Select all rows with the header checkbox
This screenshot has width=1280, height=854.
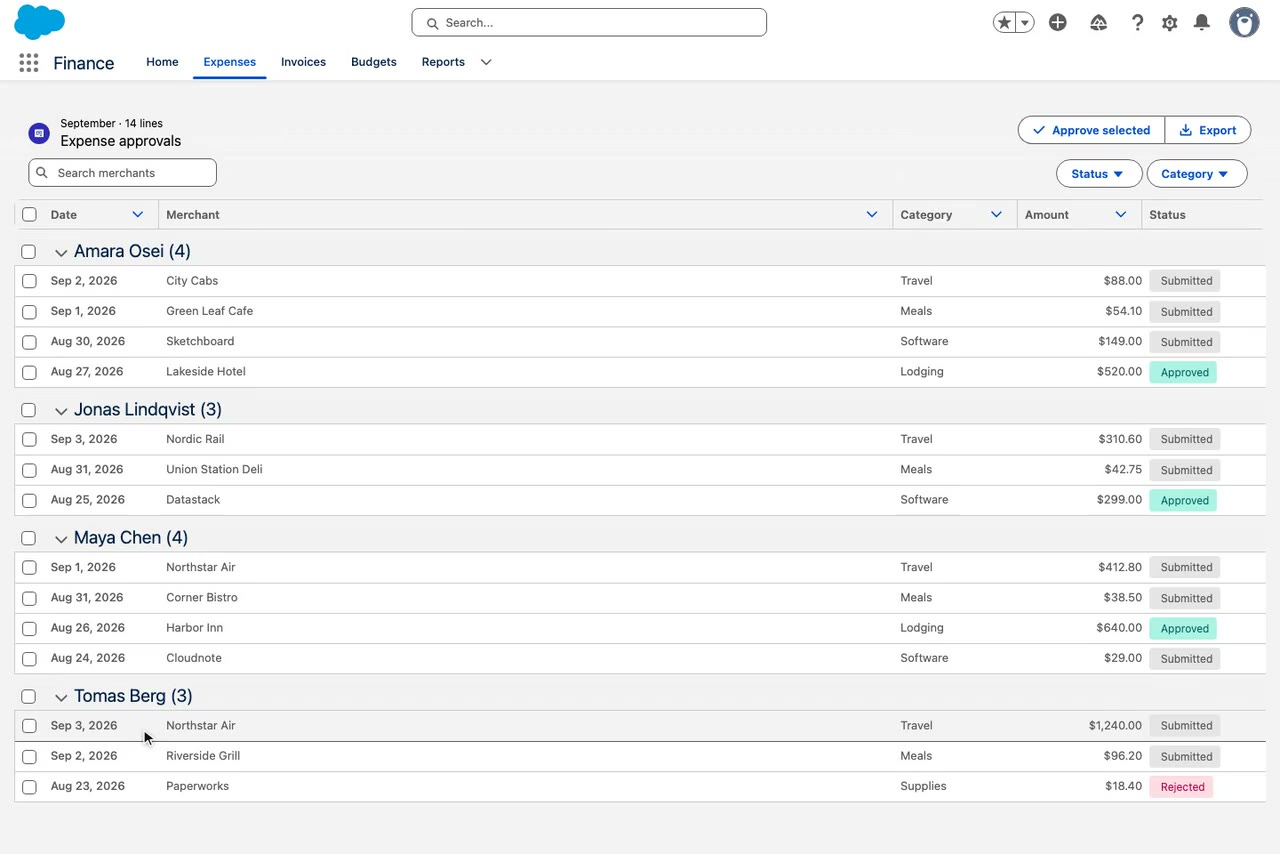29,215
